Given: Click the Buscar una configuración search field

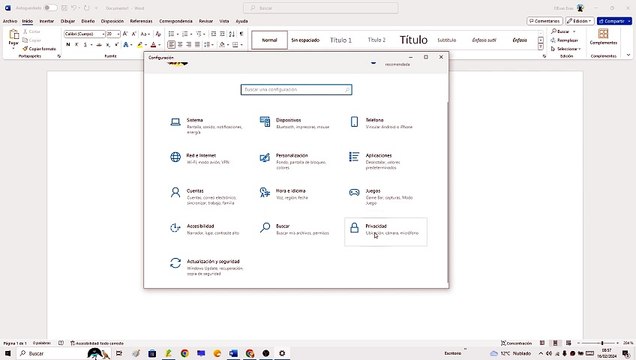Looking at the screenshot, I should click(296, 90).
